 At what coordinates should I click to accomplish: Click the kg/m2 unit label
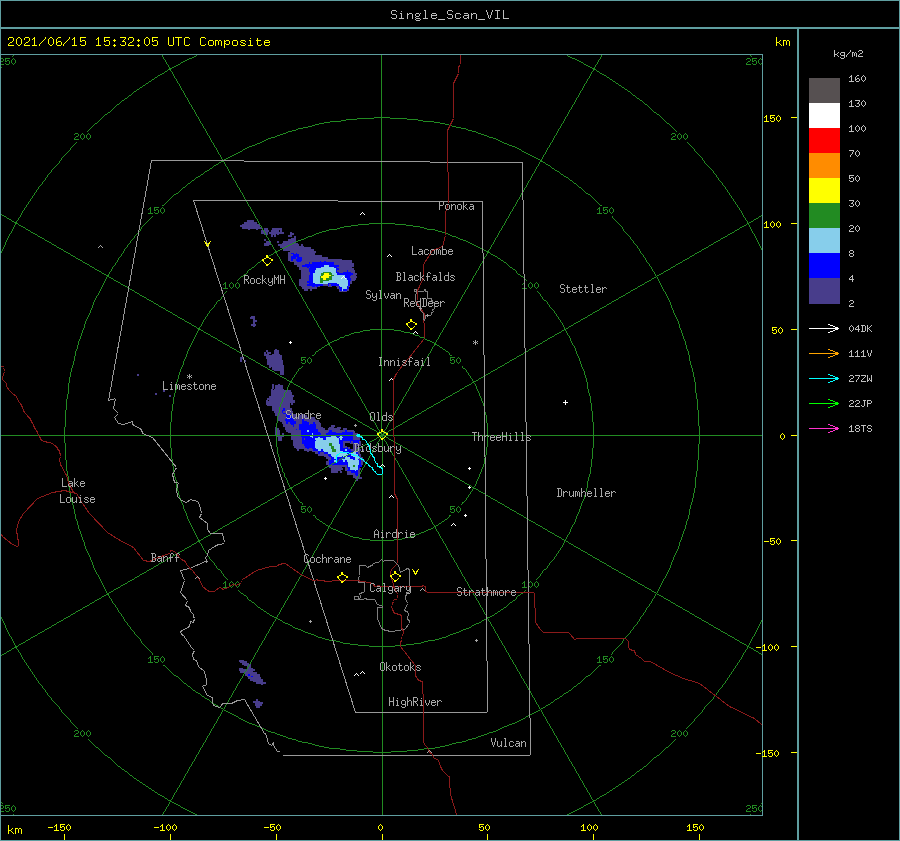[848, 54]
